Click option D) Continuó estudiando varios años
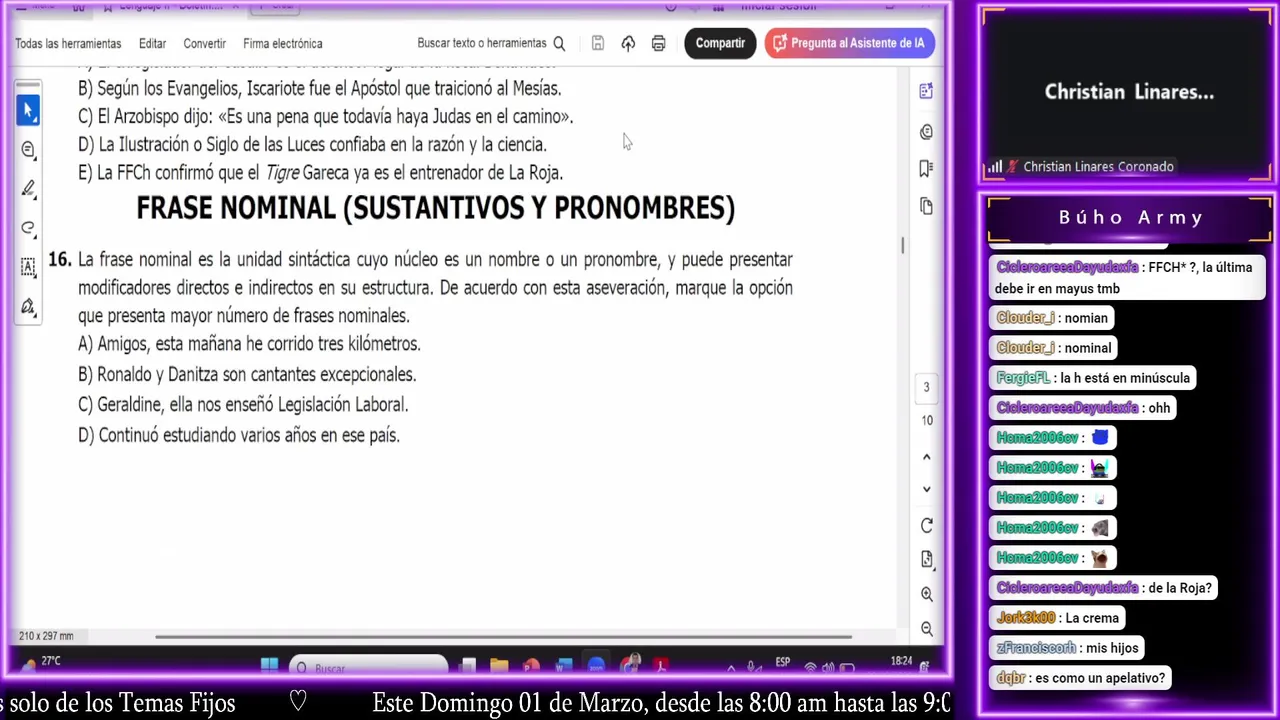1280x720 pixels. coord(239,435)
